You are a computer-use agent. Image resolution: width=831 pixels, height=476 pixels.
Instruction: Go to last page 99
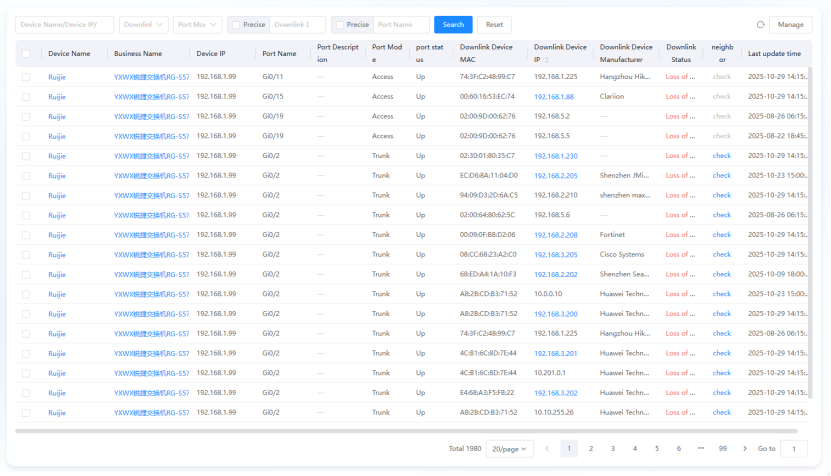722,449
